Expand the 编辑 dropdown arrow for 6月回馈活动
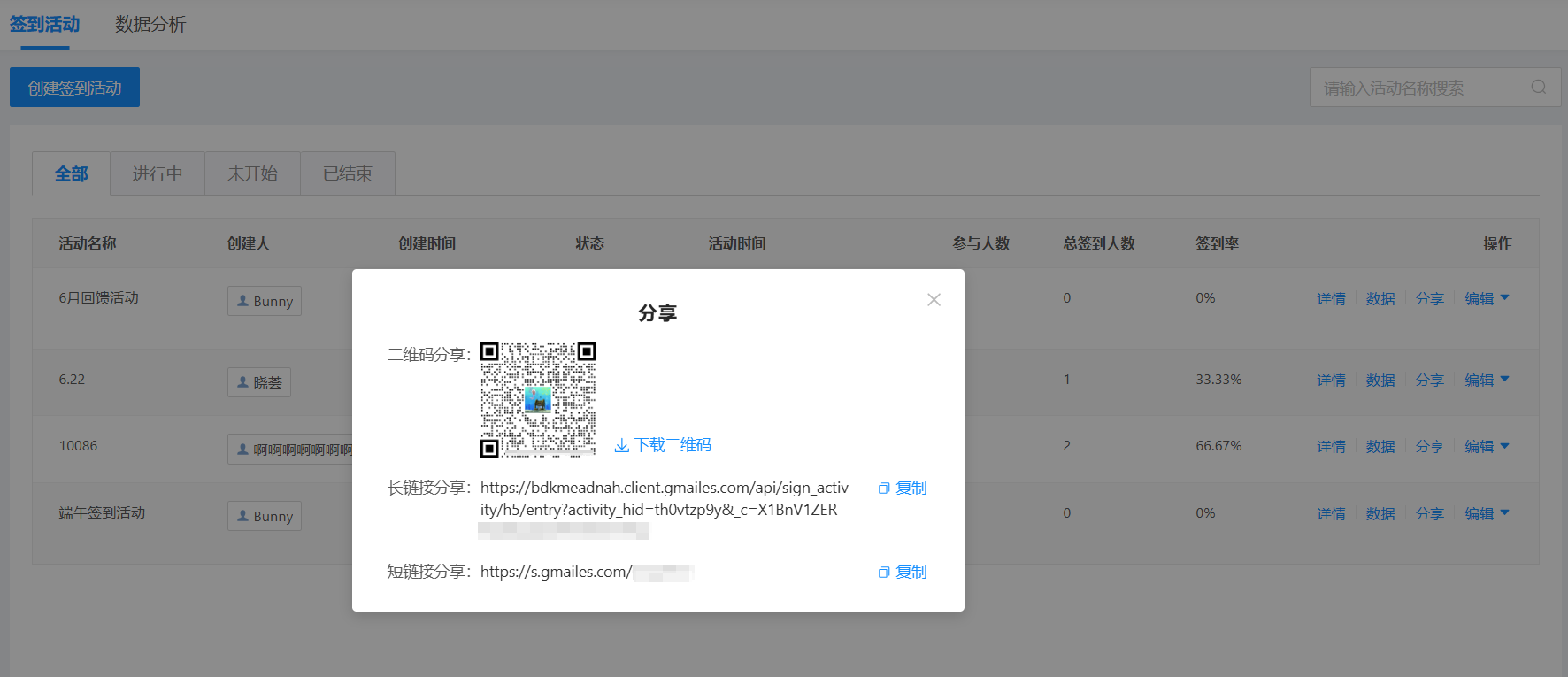1568x677 pixels. click(x=1505, y=298)
